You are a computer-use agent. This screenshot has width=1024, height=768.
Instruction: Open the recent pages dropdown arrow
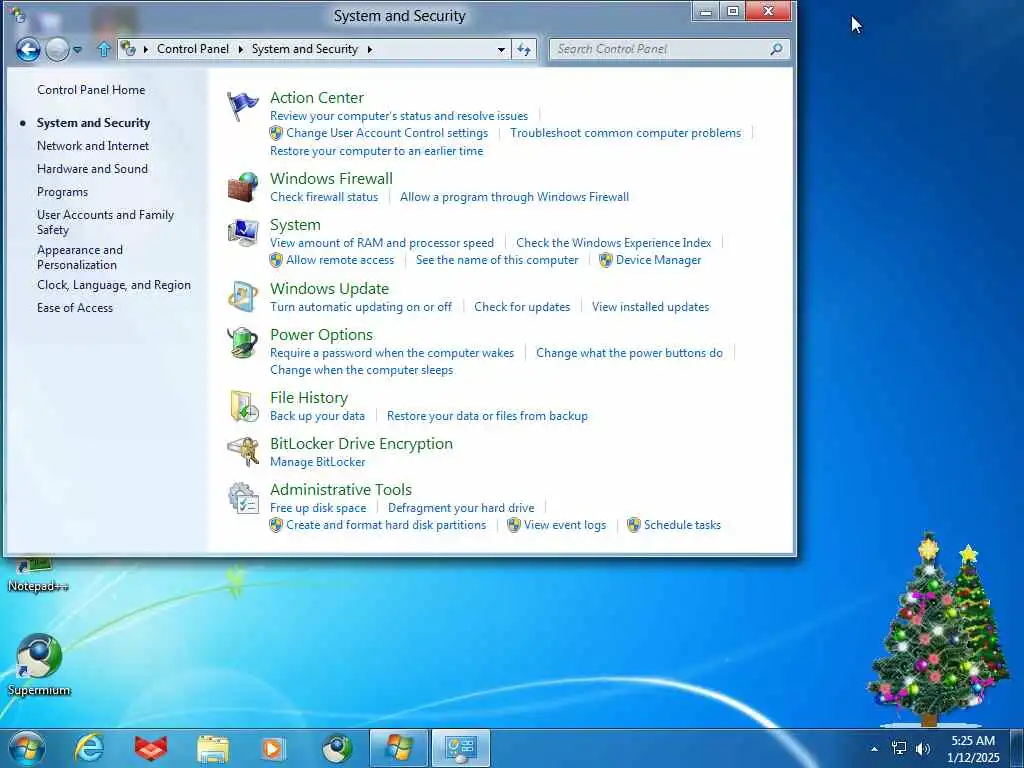click(x=77, y=50)
